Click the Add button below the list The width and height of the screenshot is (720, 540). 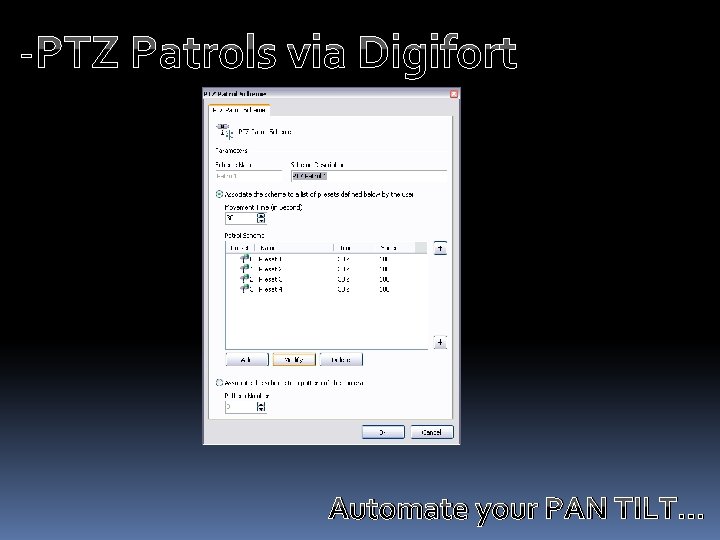point(247,360)
